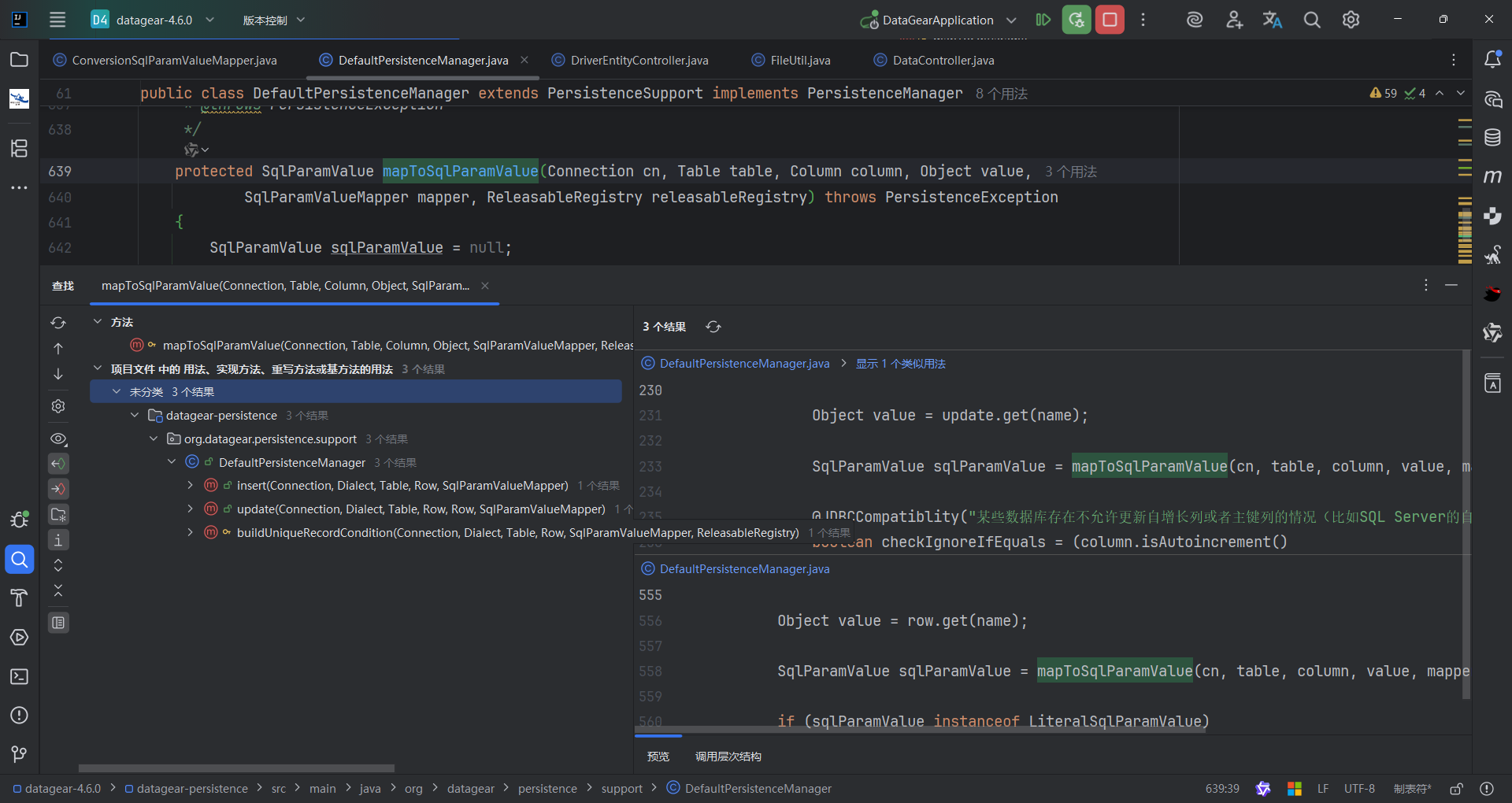Open the Services tool window icon
The width and height of the screenshot is (1512, 803).
pos(19,637)
